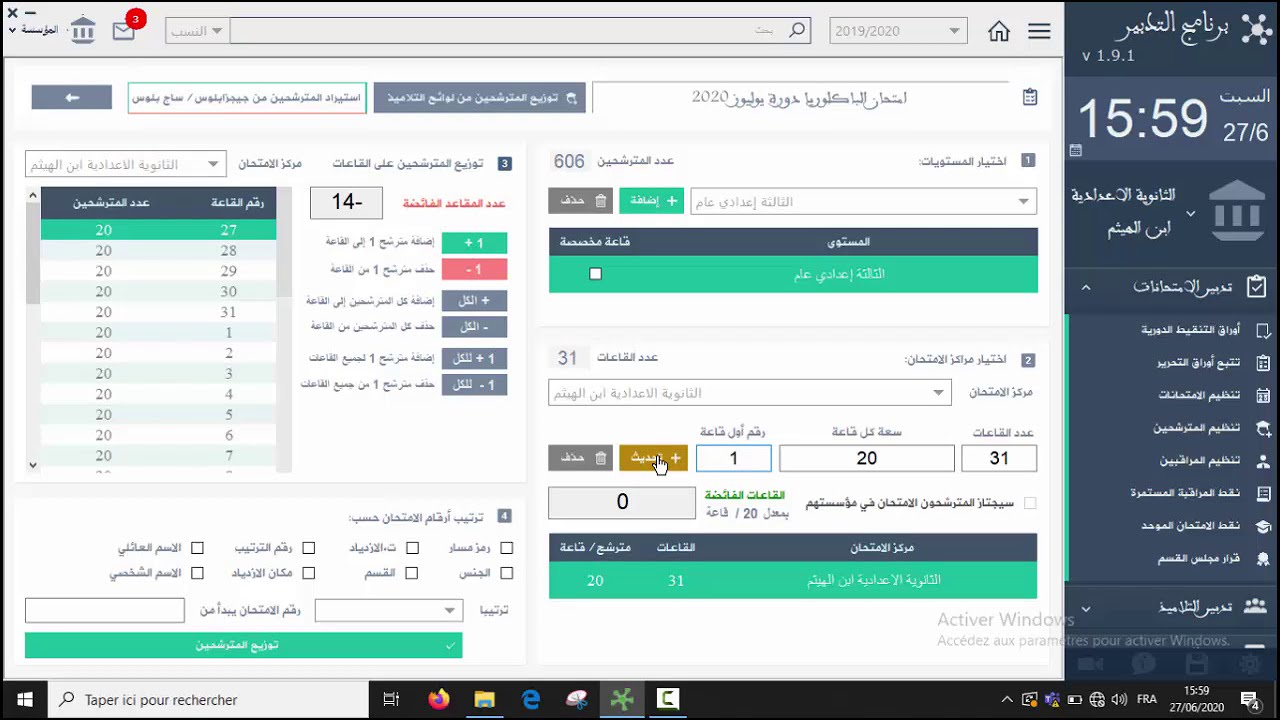Open the تتبع أوراق التحرير menu item
This screenshot has height=720, width=1280.
click(1198, 363)
